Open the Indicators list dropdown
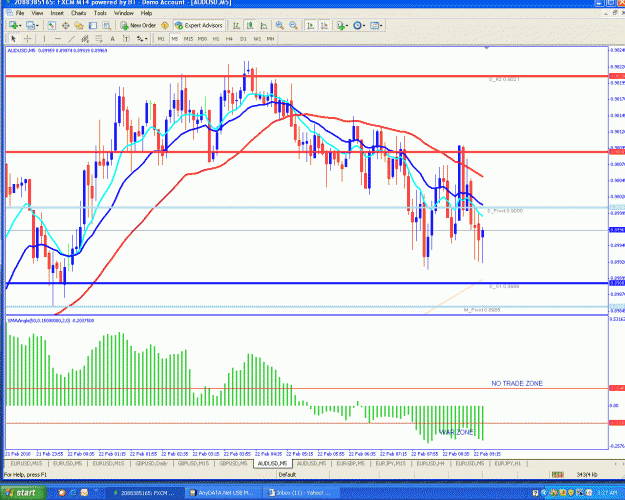625x500 pixels. tap(342, 26)
